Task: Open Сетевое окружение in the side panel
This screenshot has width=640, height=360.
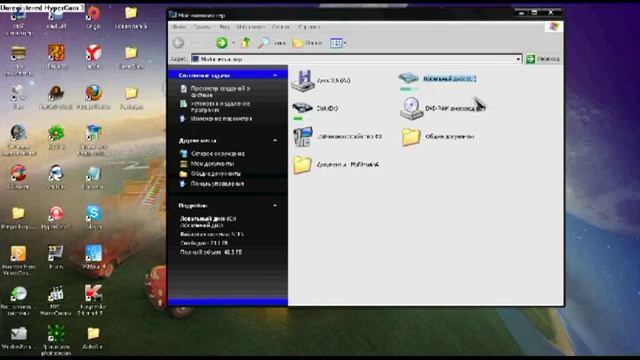Action: click(x=218, y=154)
